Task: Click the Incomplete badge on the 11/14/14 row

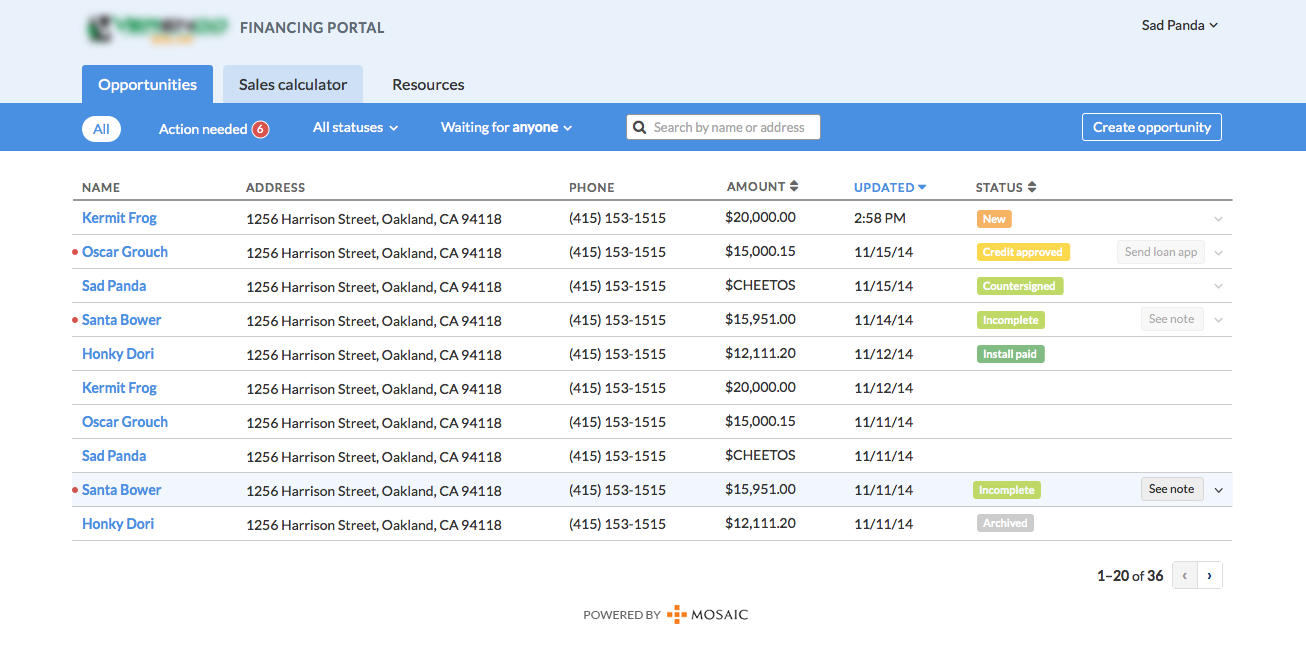Action: pyautogui.click(x=1010, y=320)
